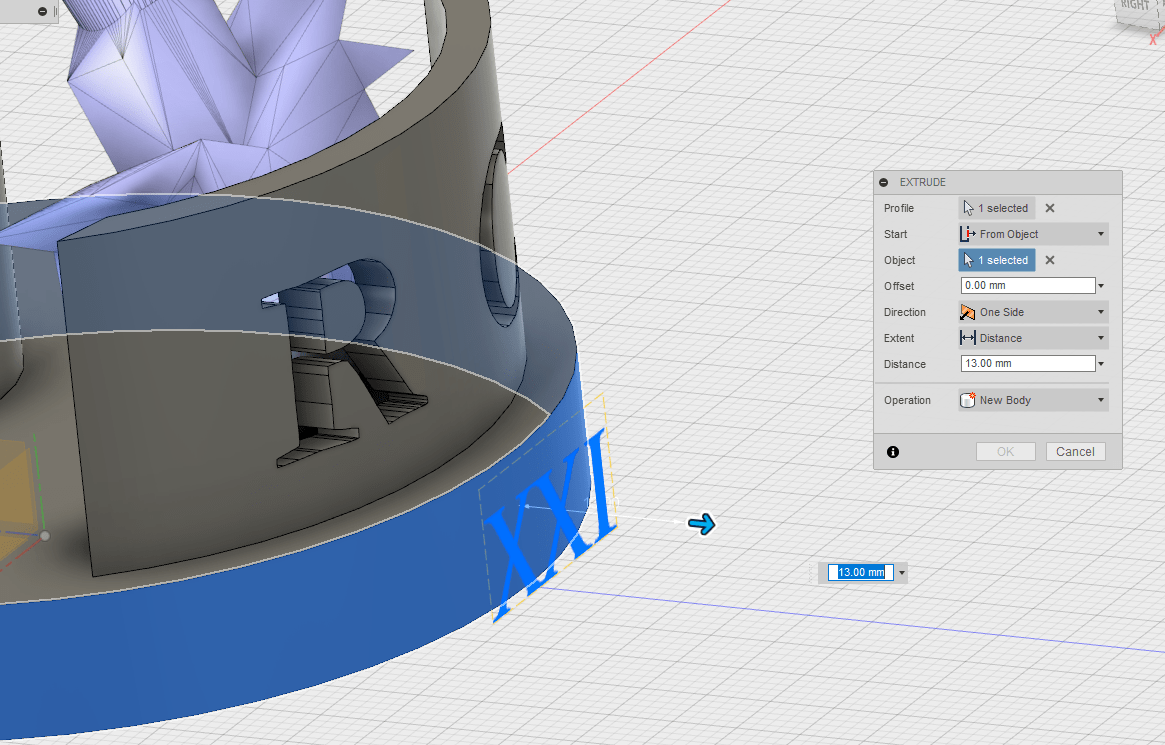Click the New Body operation icon
The height and width of the screenshot is (745, 1165).
pyautogui.click(x=968, y=400)
